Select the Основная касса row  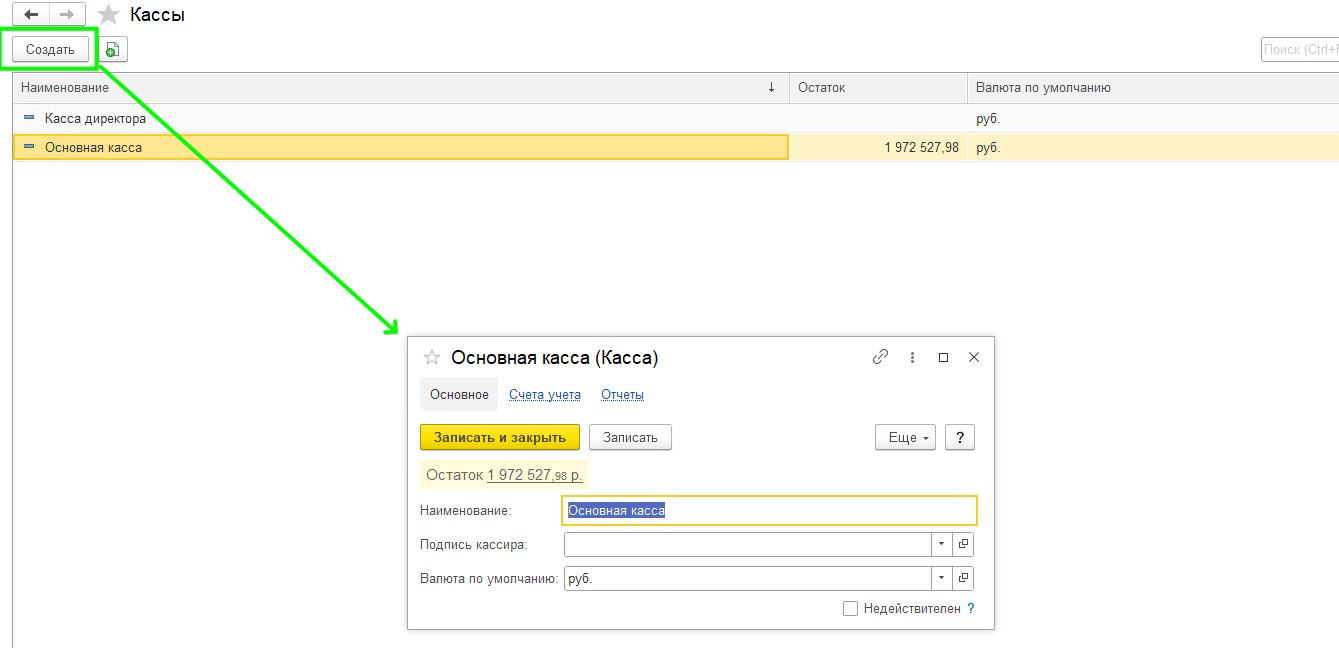point(676,147)
